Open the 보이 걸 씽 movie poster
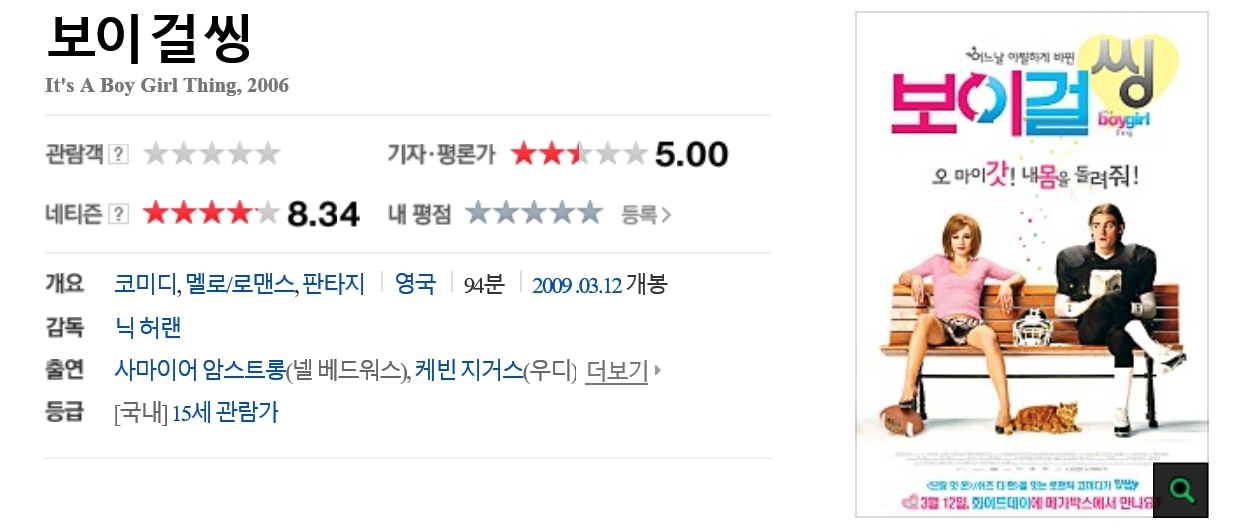The image size is (1239, 527). click(1031, 260)
